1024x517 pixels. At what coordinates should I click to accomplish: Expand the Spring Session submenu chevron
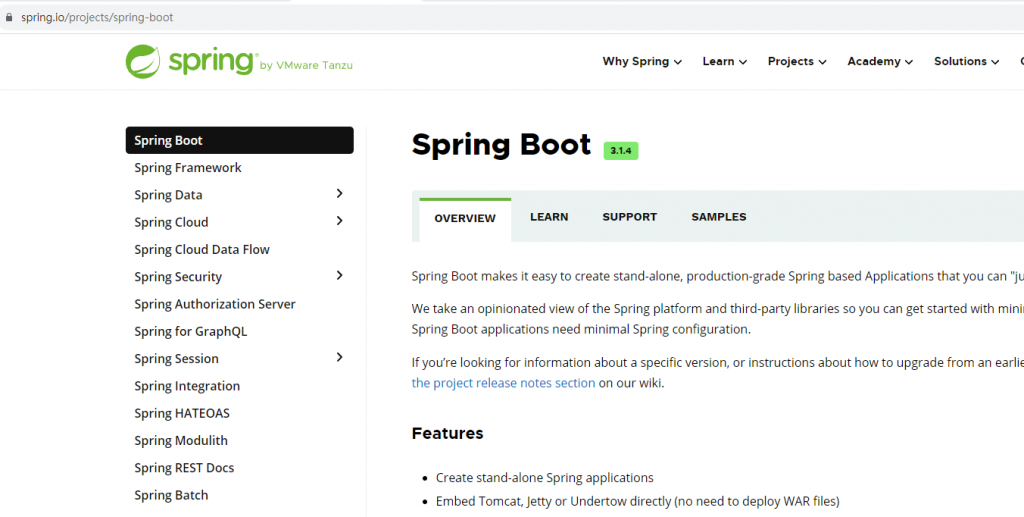click(339, 357)
